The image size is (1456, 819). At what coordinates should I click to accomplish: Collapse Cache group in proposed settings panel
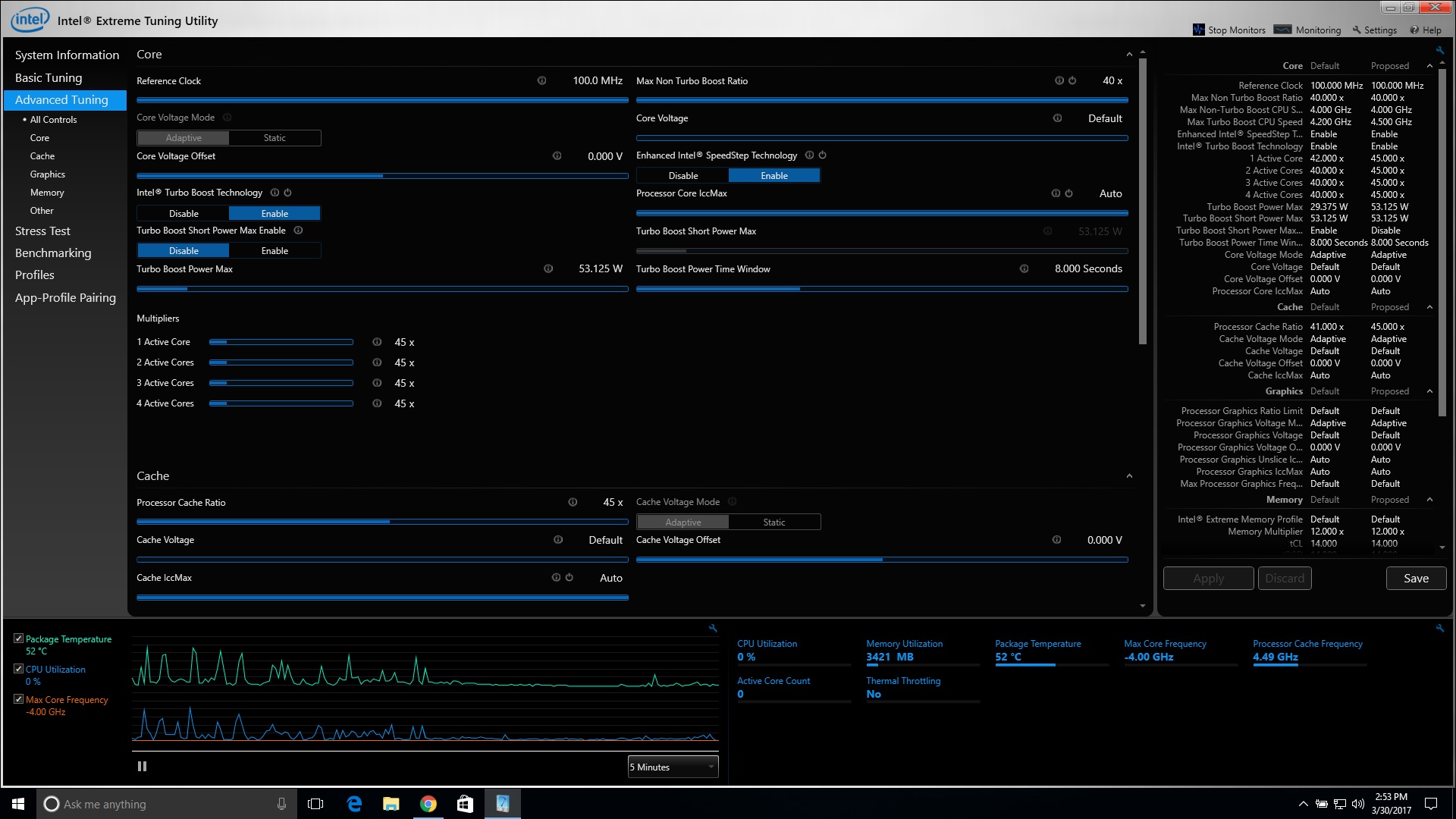pyautogui.click(x=1429, y=307)
